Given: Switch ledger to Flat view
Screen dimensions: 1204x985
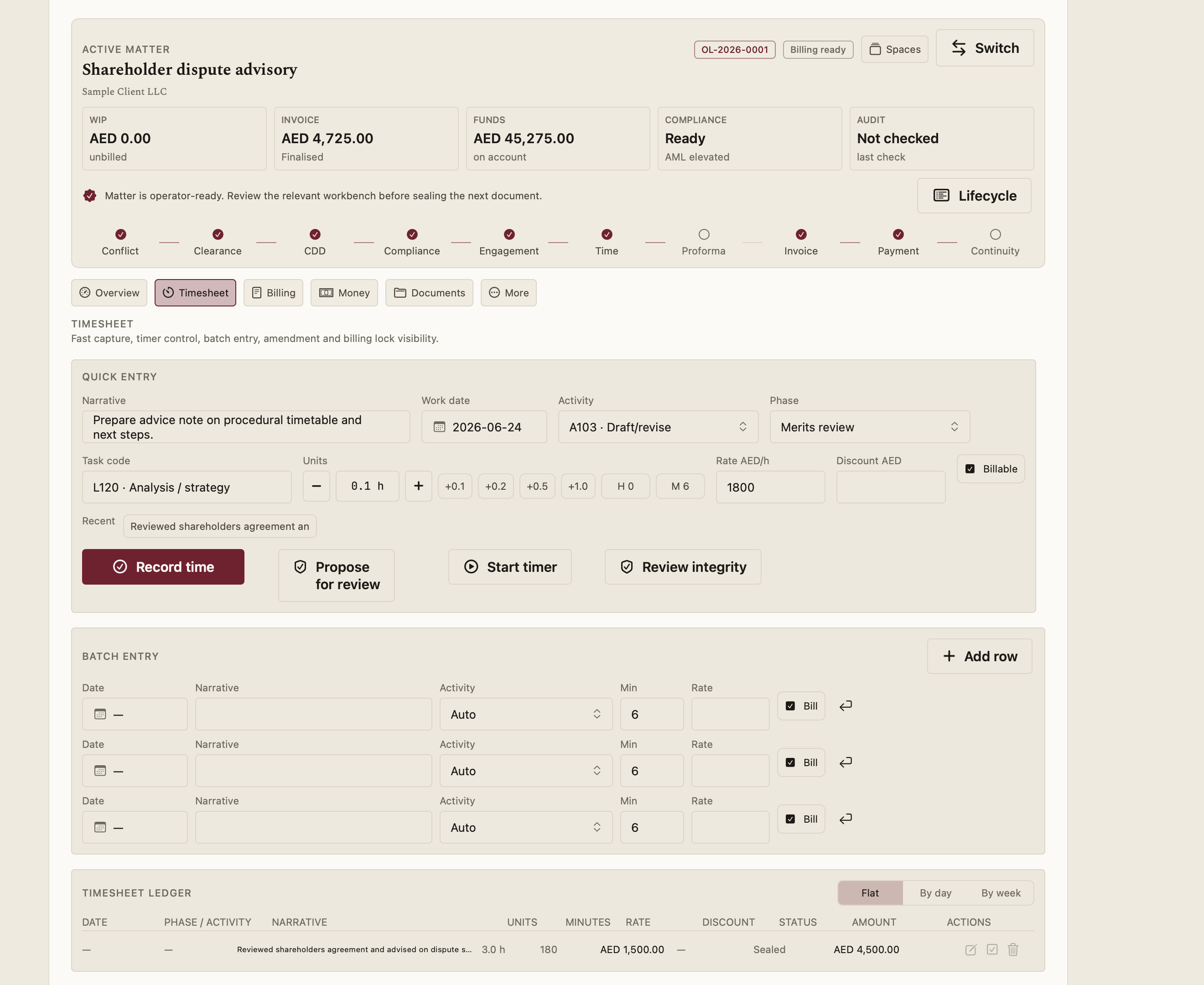Looking at the screenshot, I should [870, 893].
